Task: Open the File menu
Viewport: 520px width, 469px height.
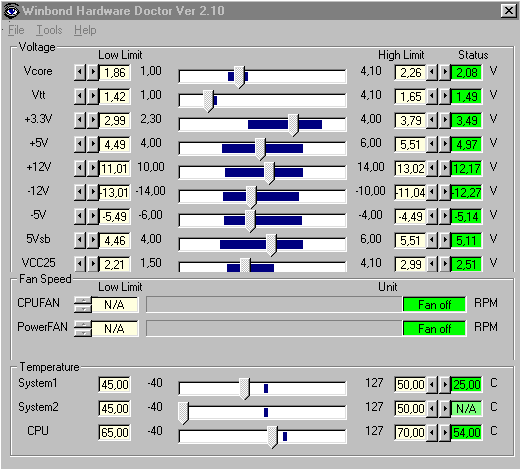Action: tap(16, 30)
